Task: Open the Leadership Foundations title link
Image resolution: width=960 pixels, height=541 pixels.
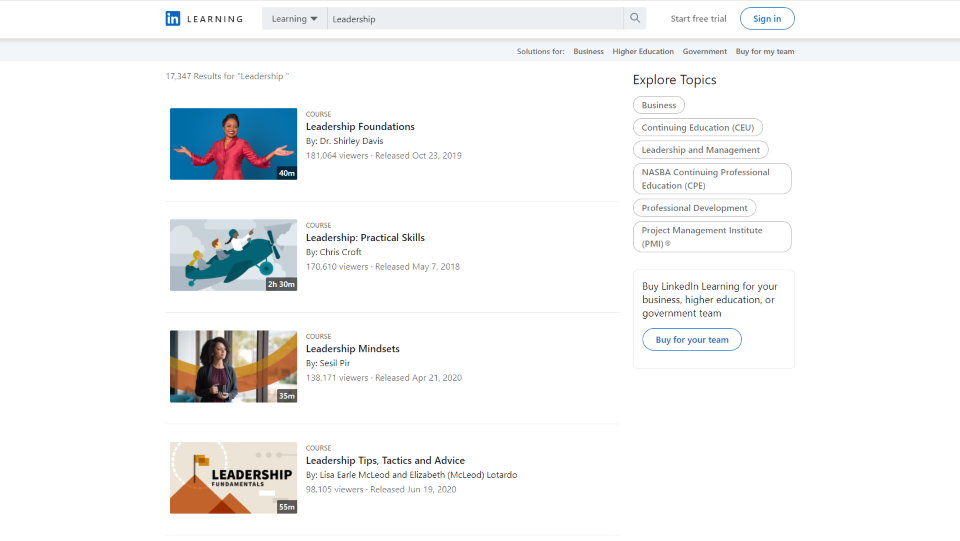Action: click(360, 127)
